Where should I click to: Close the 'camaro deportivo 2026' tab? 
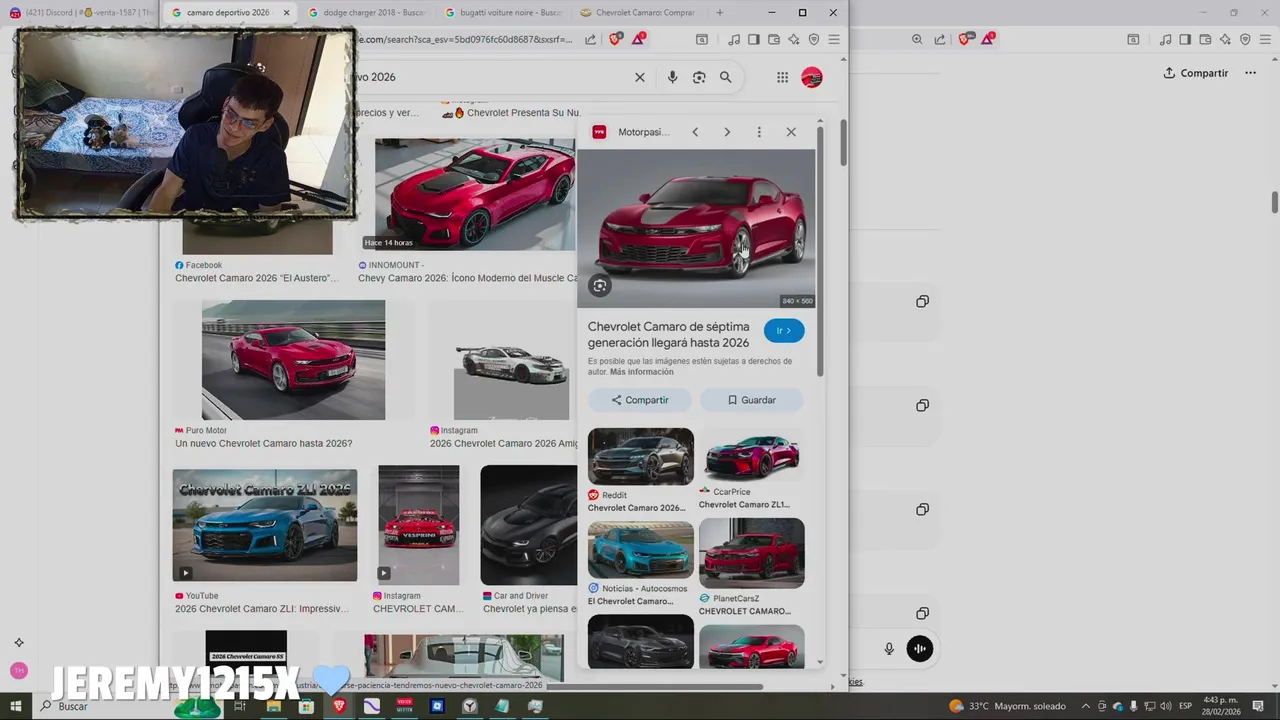285,13
